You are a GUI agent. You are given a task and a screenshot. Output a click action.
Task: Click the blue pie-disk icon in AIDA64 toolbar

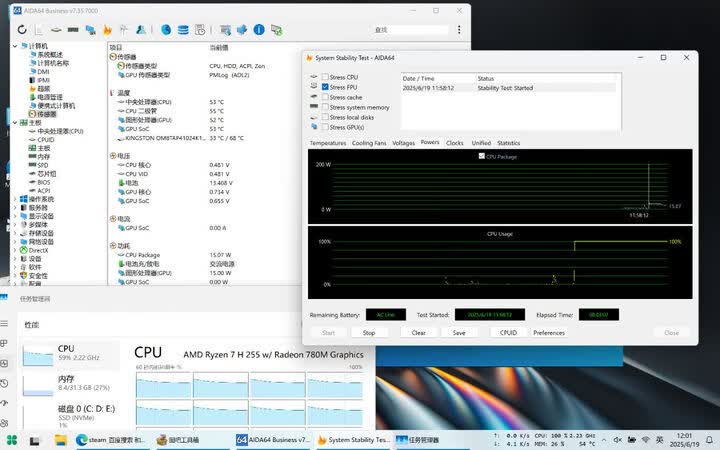(166, 30)
